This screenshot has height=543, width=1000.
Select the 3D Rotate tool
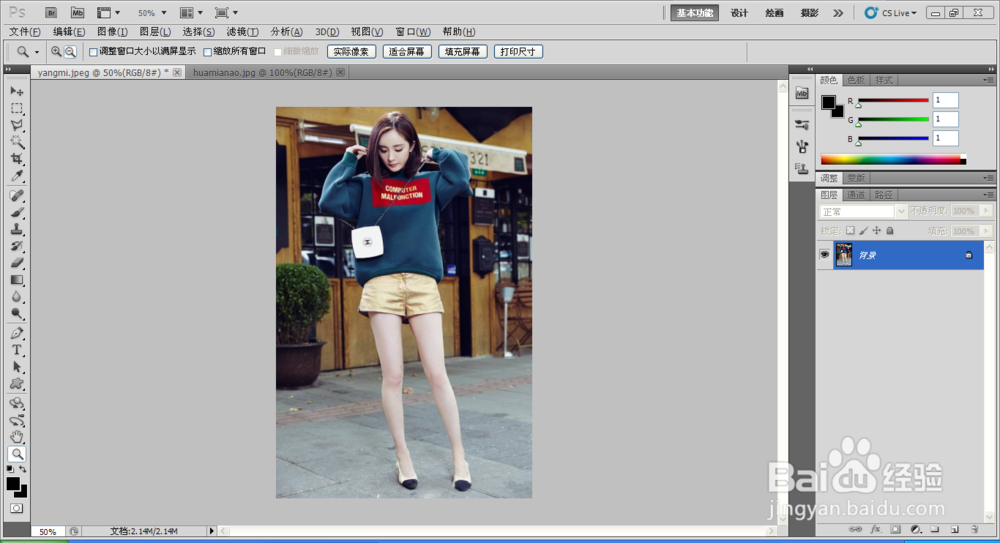[x=17, y=403]
